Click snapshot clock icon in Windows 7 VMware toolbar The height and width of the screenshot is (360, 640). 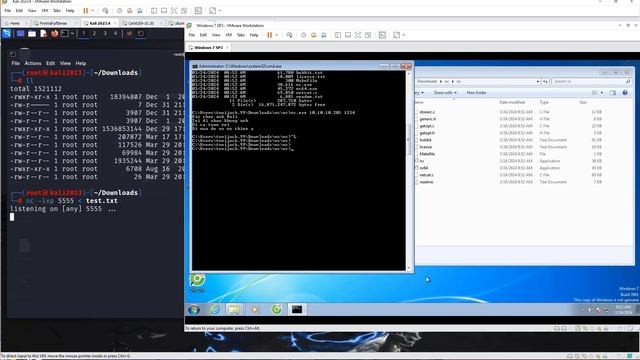(x=303, y=35)
